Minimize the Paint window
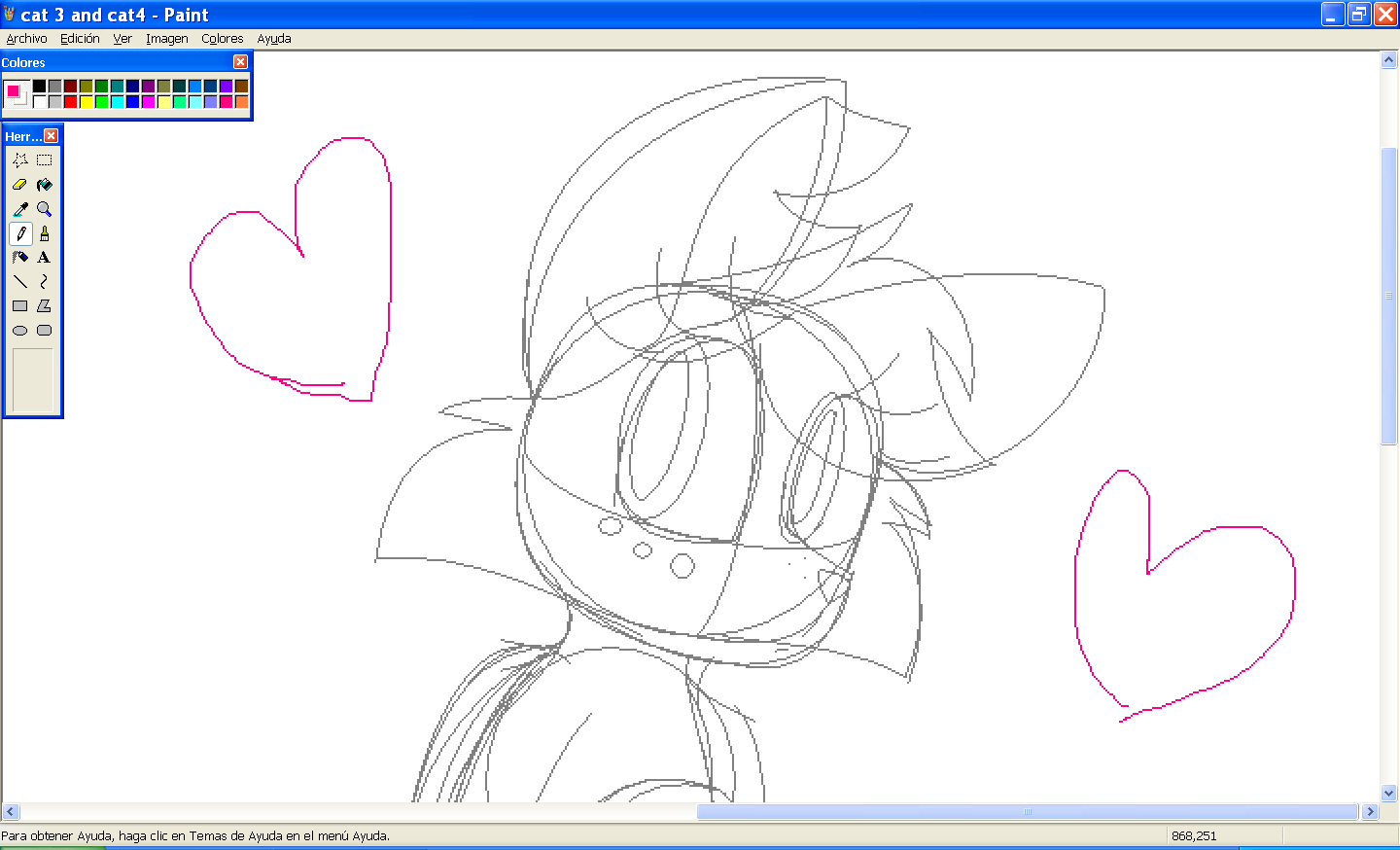Screen dimensions: 1400x850 pos(1333,14)
